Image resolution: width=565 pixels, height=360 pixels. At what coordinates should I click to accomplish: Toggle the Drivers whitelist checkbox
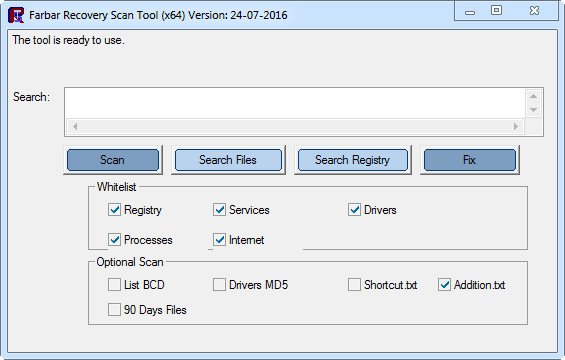354,210
